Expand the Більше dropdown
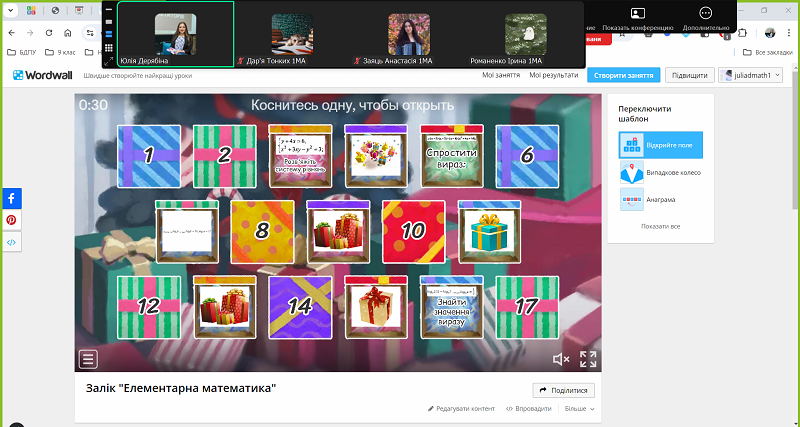800x427 pixels. tap(579, 409)
